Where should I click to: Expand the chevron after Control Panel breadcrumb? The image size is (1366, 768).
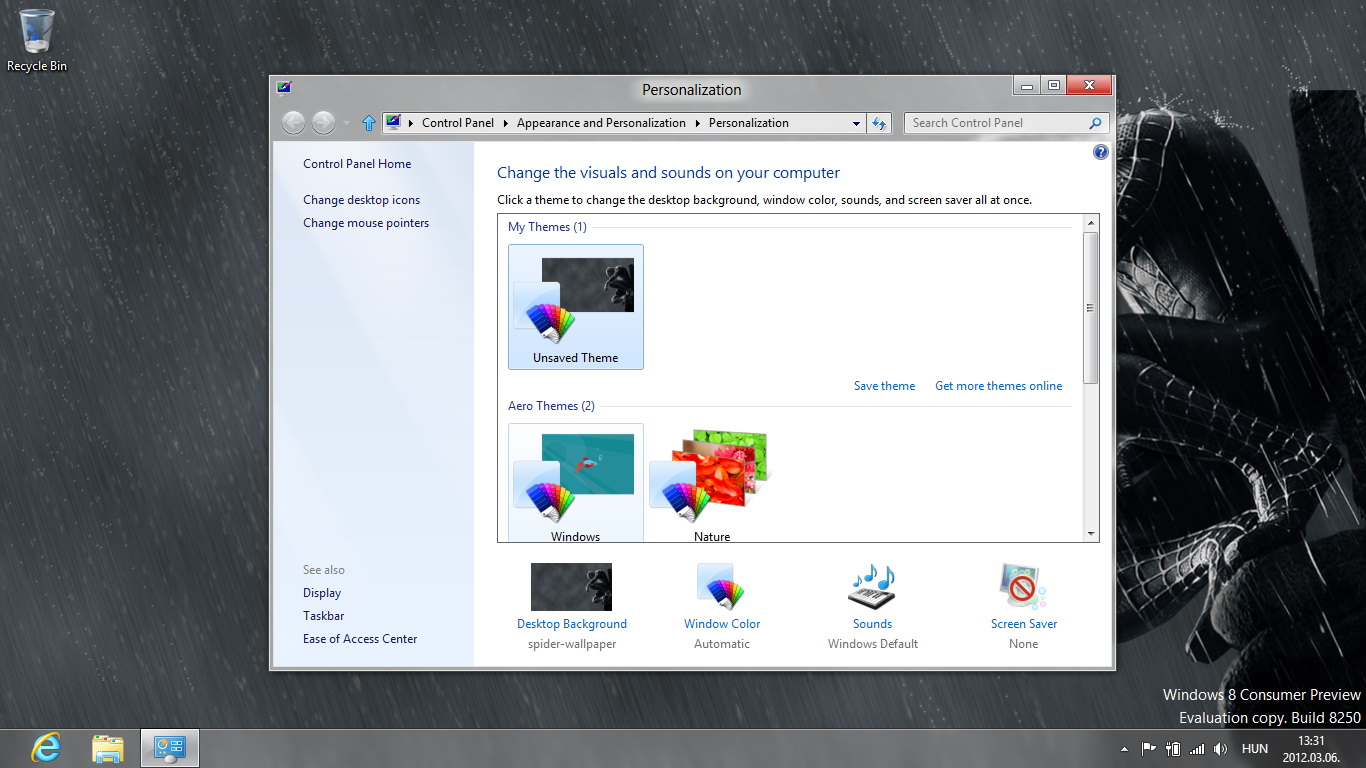click(x=505, y=123)
